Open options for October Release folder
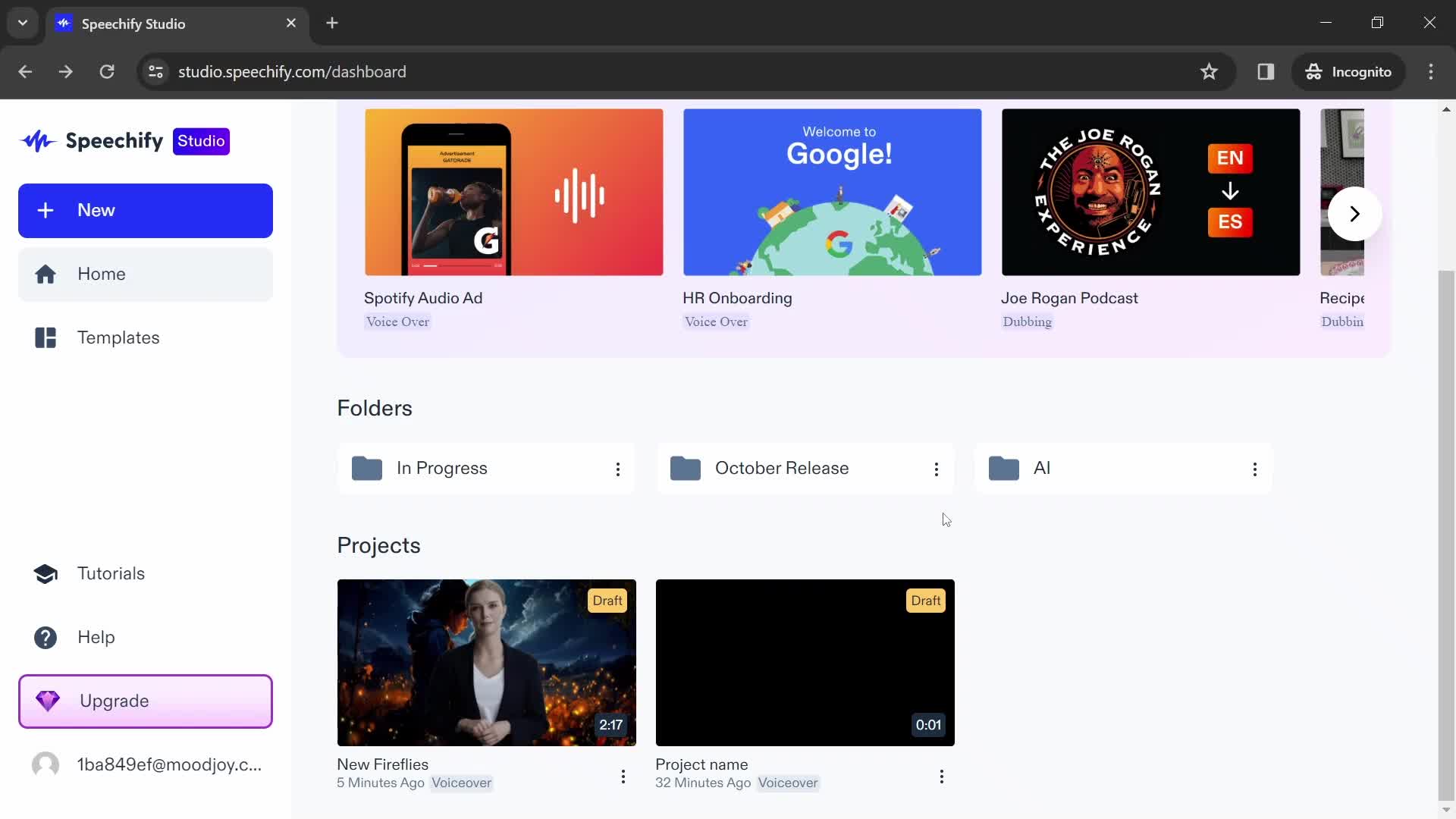The width and height of the screenshot is (1456, 819). (x=937, y=468)
